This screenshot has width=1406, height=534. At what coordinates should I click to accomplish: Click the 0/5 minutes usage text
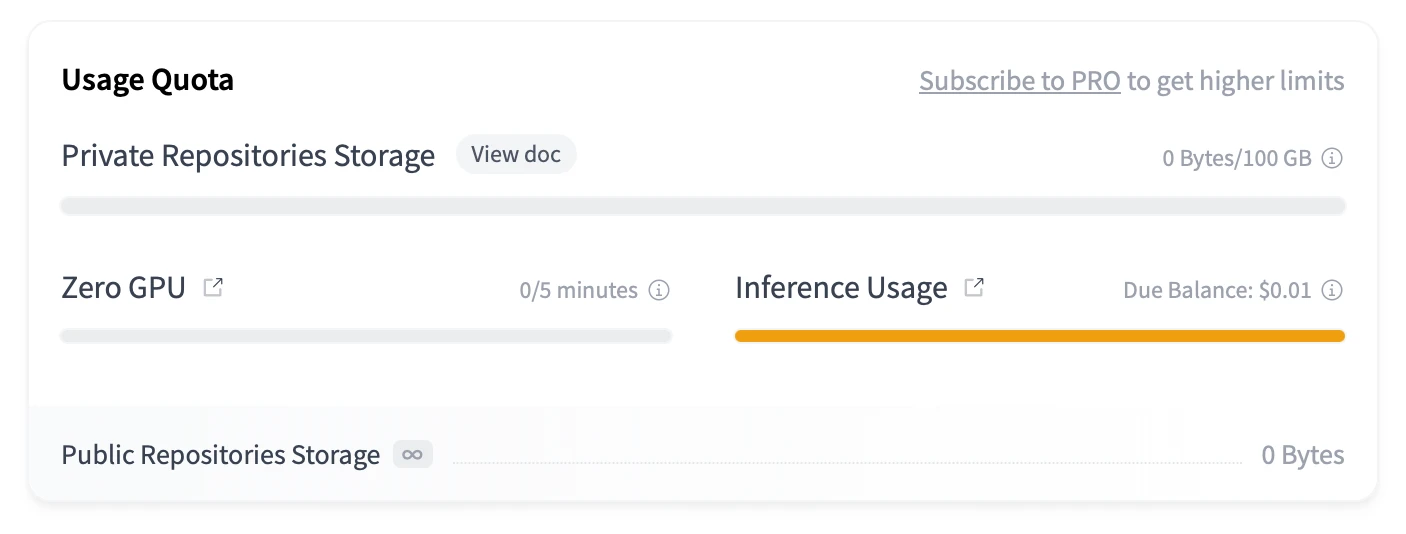click(x=578, y=290)
